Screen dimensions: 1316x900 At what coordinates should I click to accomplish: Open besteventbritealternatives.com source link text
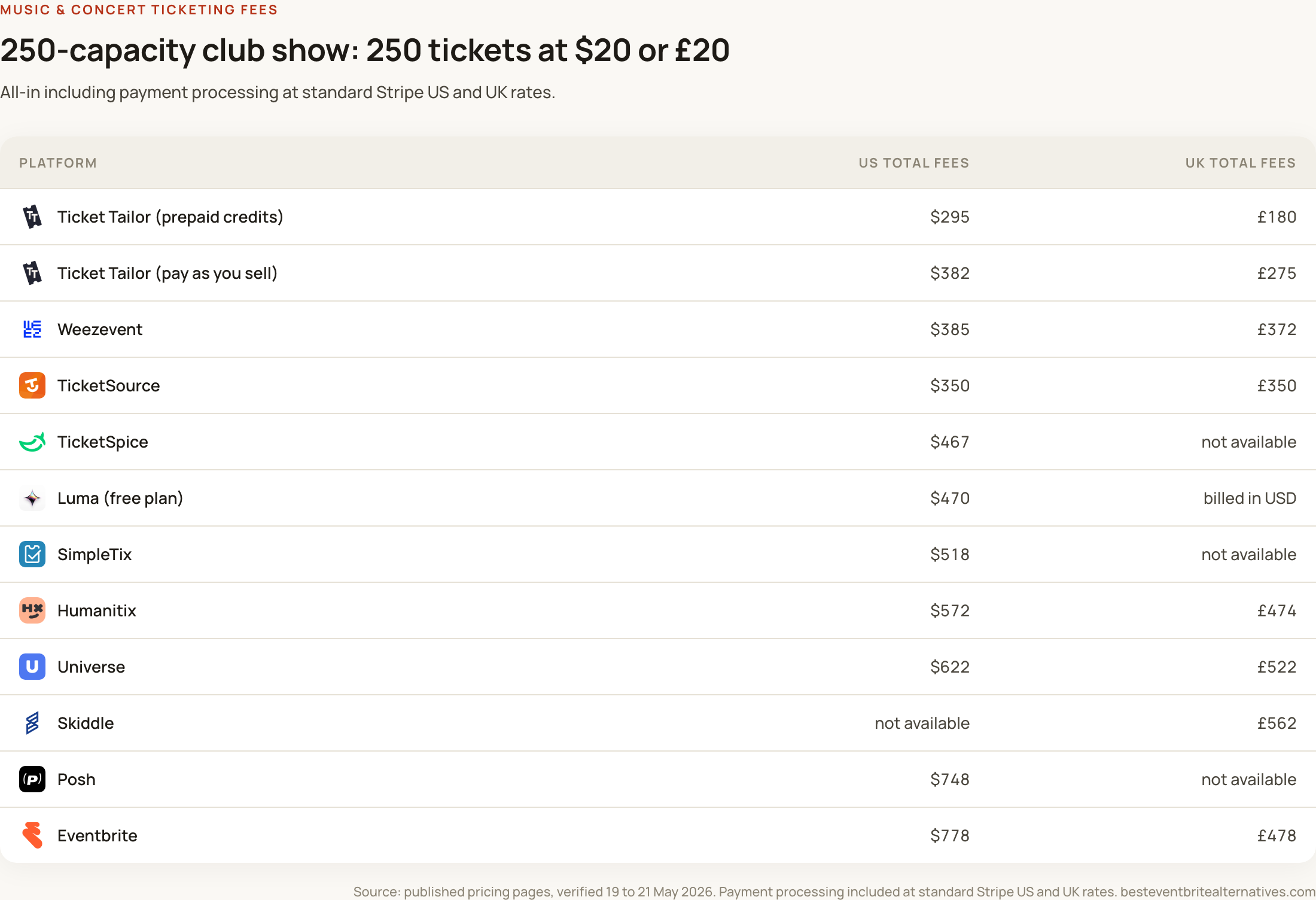coord(1218,892)
